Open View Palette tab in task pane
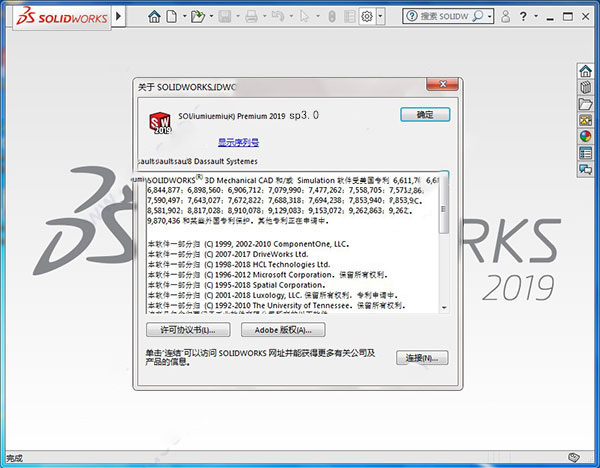 pos(585,120)
